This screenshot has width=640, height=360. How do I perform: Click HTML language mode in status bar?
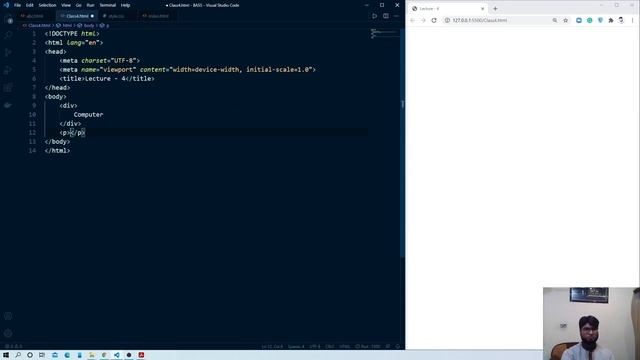point(344,347)
